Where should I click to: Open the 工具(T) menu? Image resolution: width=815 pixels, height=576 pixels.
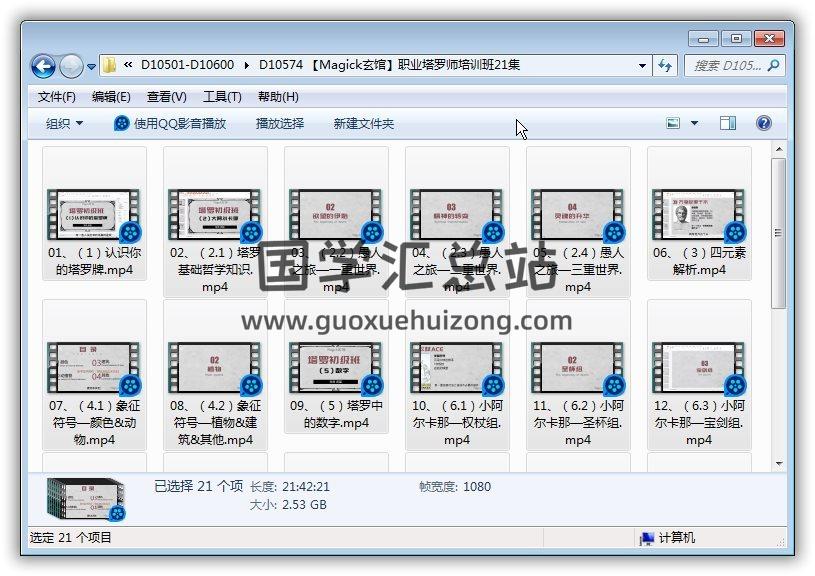pos(221,97)
